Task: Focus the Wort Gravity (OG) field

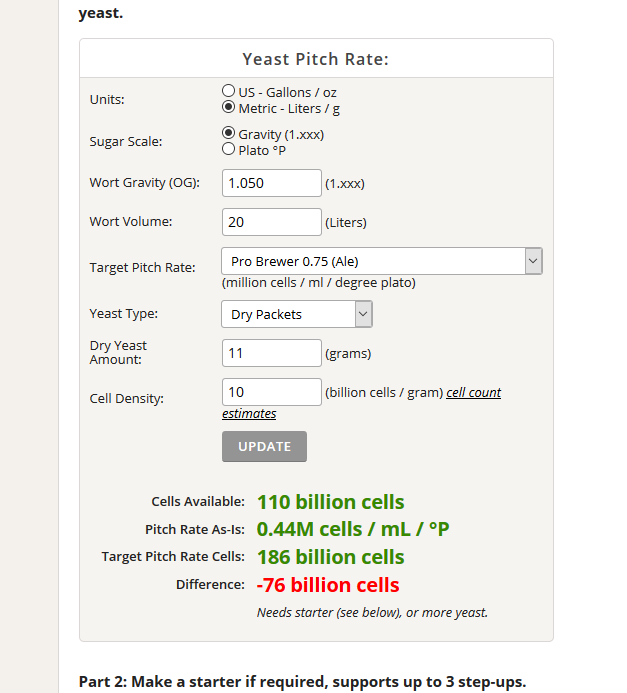Action: (272, 183)
